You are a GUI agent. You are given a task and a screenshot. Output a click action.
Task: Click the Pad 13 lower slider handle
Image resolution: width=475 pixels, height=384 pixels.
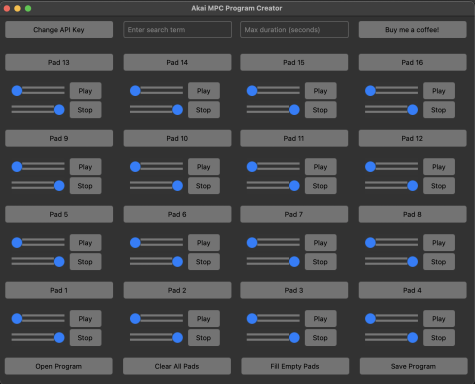click(59, 110)
